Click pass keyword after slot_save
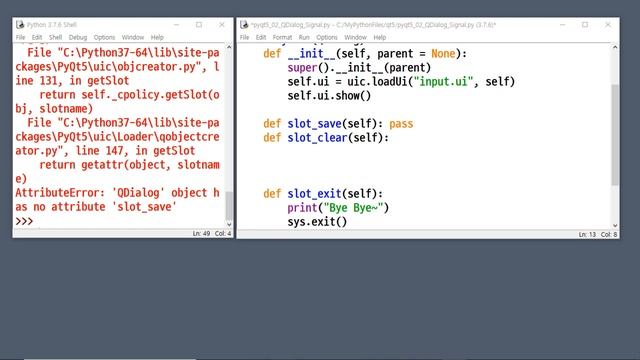The width and height of the screenshot is (640, 360). click(401, 124)
